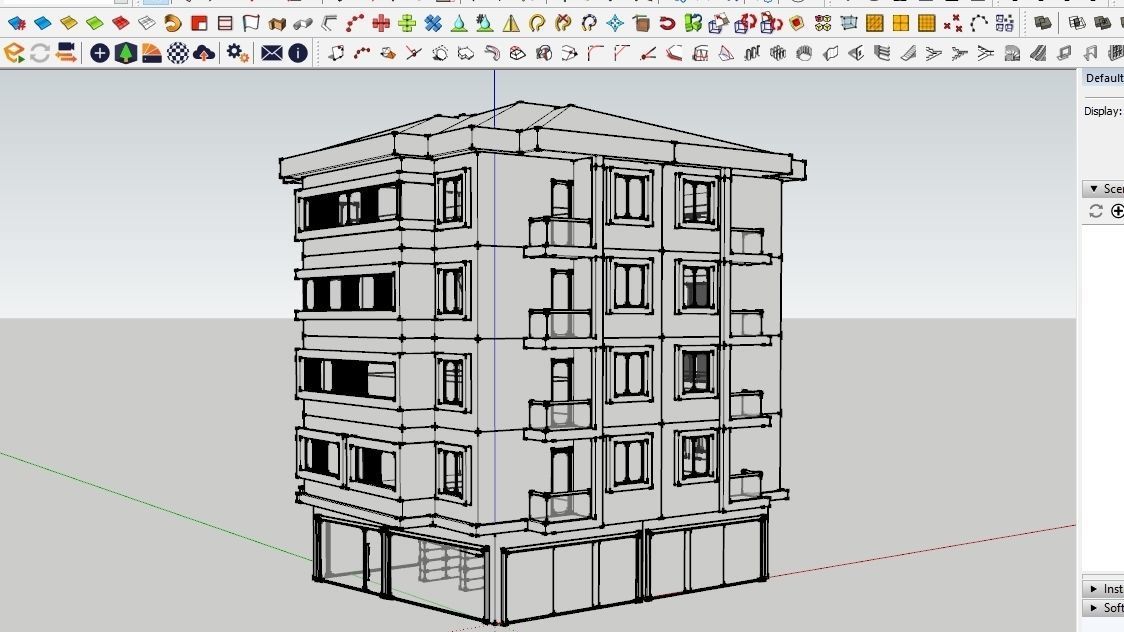Open the Default tray tab
The width and height of the screenshot is (1124, 632).
tap(1102, 78)
